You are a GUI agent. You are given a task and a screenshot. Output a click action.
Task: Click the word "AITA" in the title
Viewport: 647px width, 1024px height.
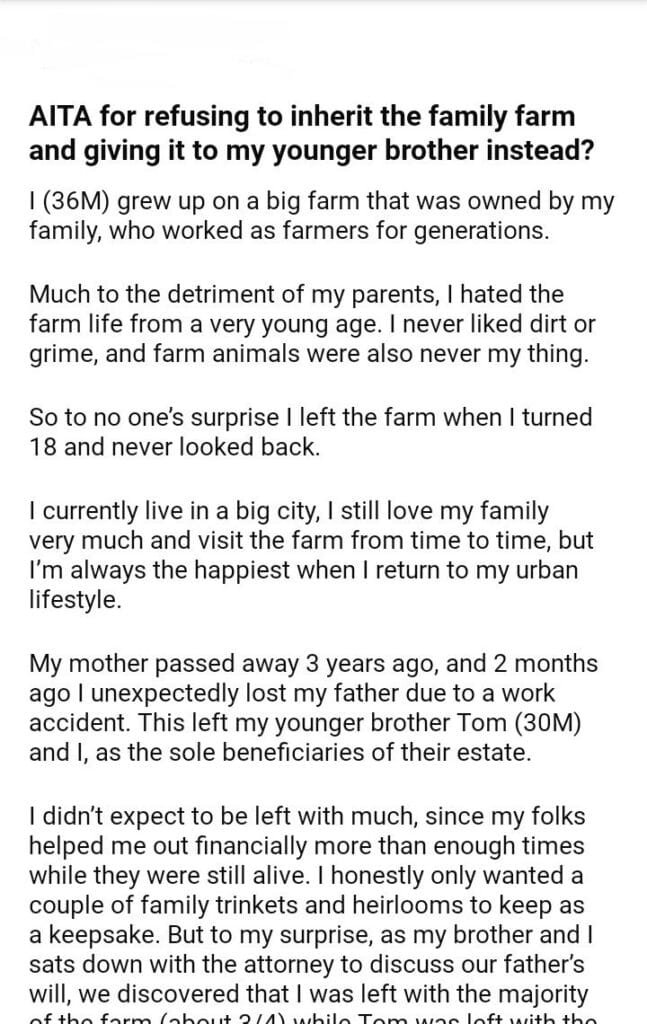click(59, 116)
